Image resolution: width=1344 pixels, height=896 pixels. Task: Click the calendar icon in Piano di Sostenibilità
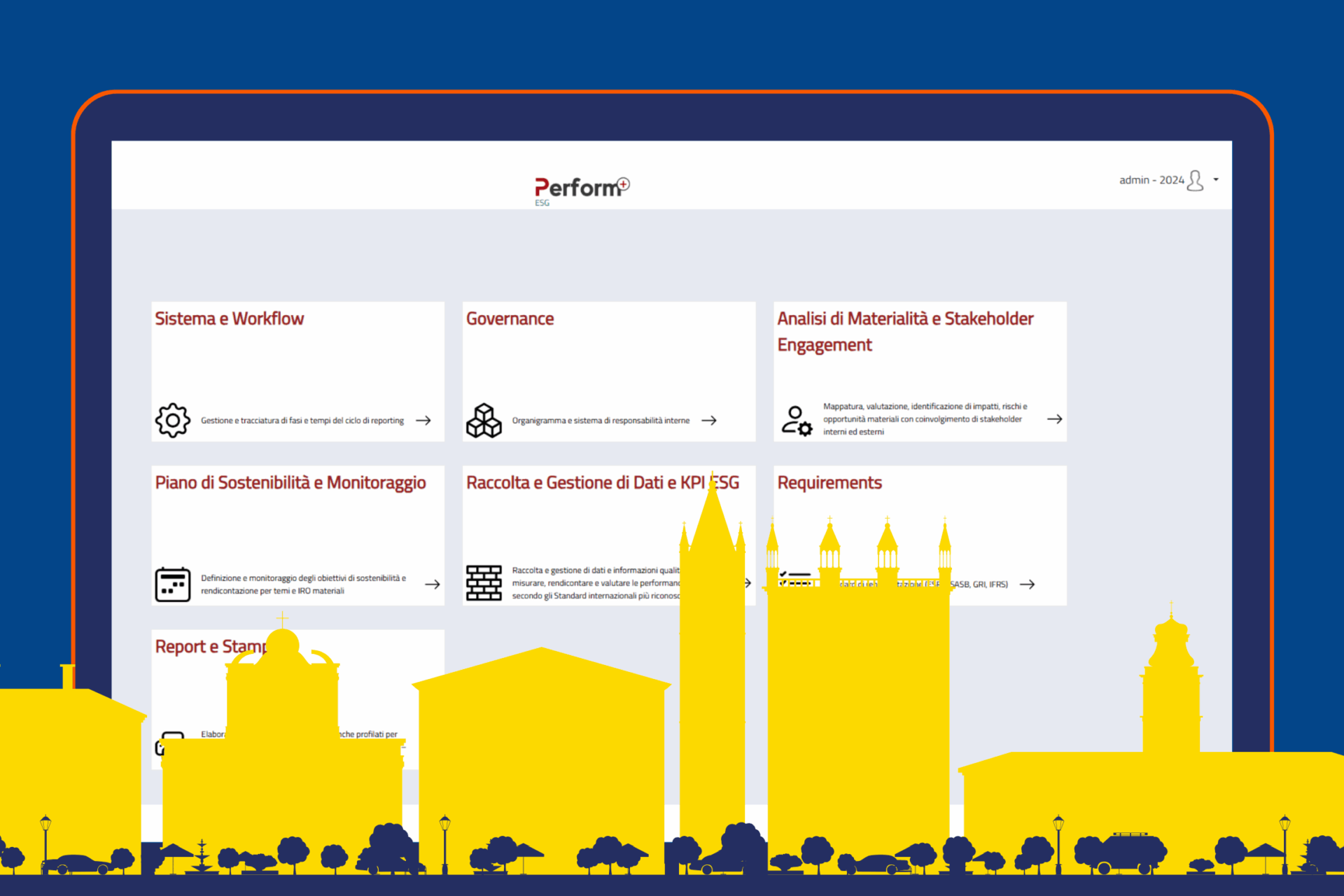[x=172, y=584]
